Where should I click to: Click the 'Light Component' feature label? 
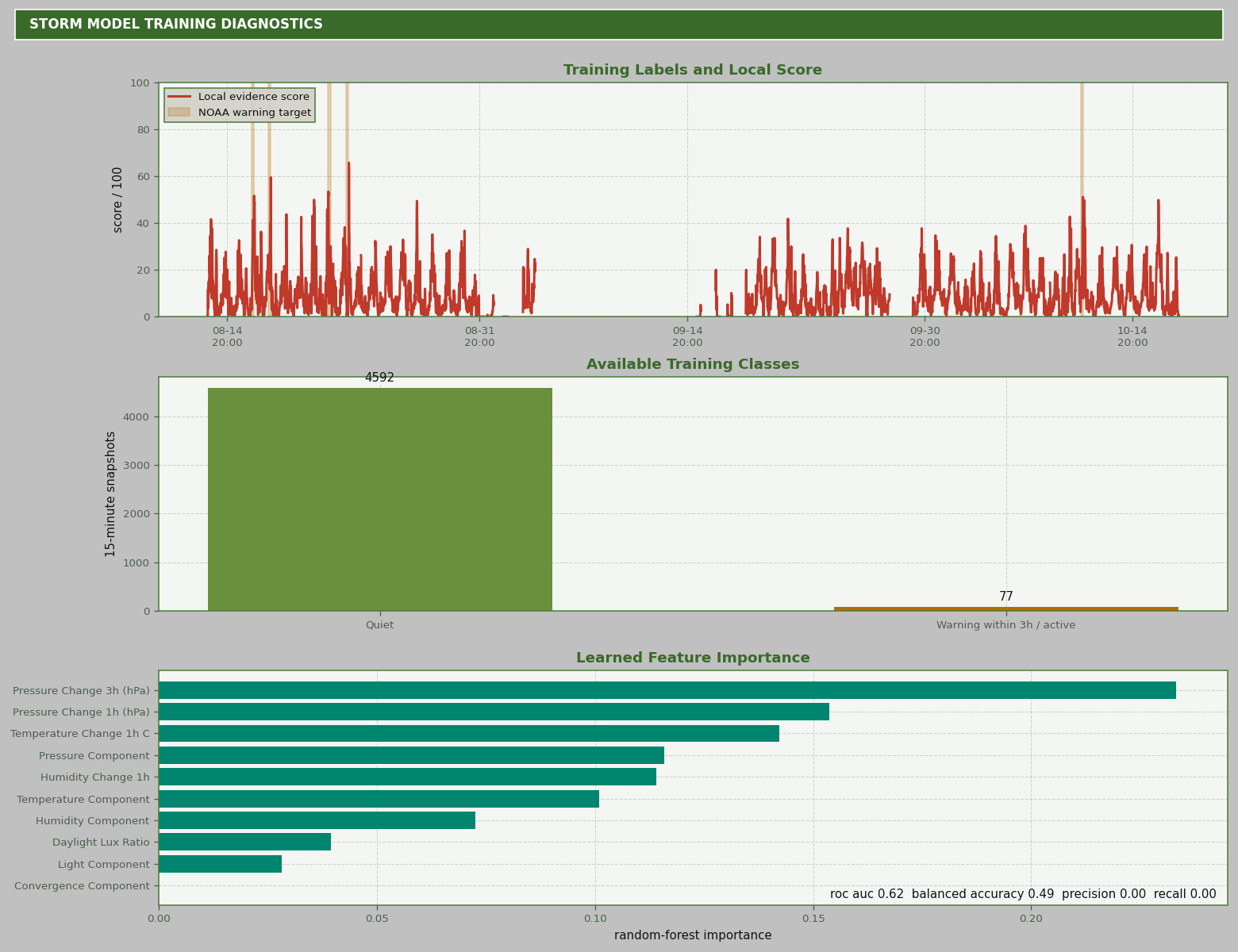click(104, 864)
